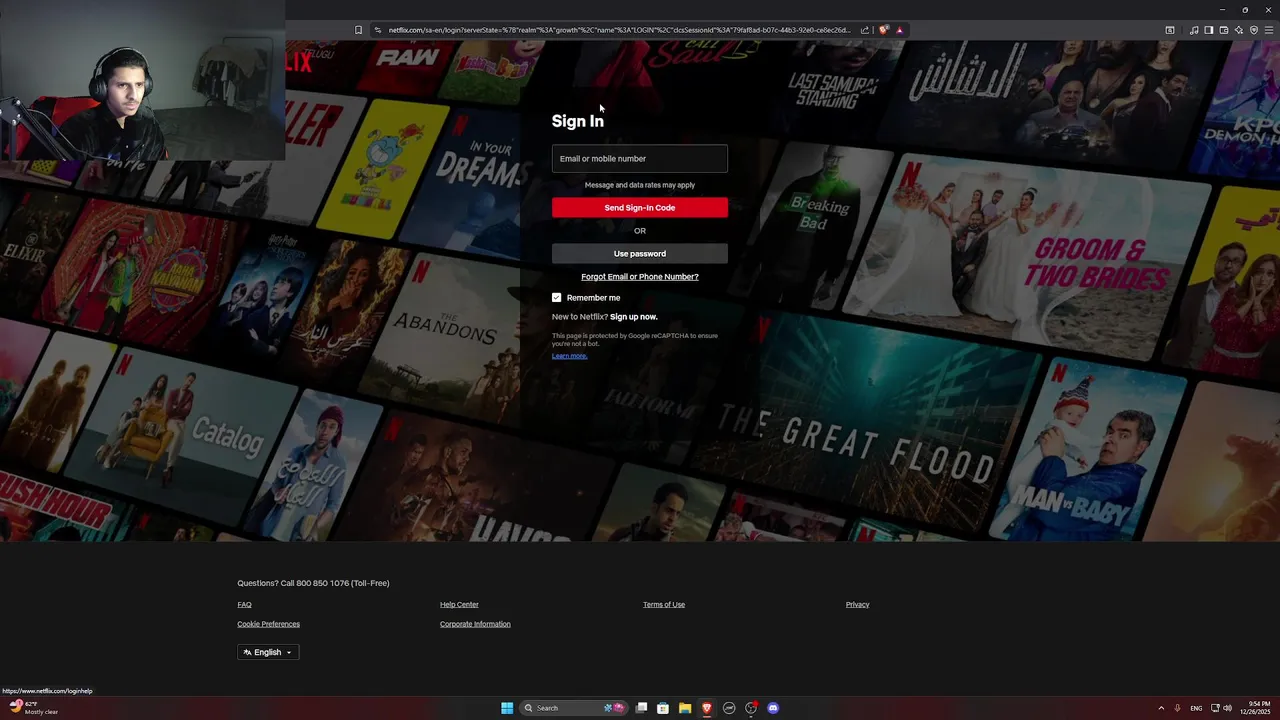
Task: Open Microsoft Store from the taskbar
Action: pos(663,708)
